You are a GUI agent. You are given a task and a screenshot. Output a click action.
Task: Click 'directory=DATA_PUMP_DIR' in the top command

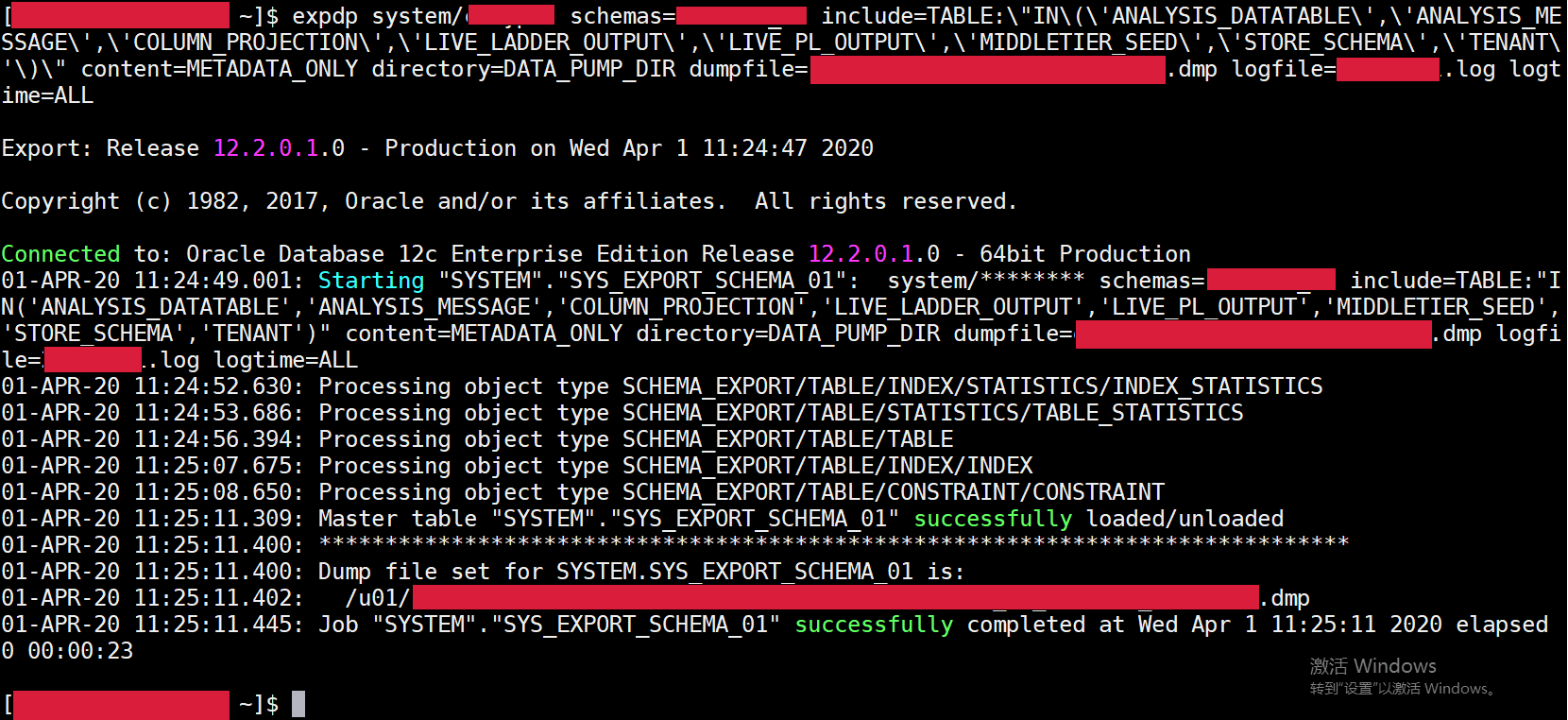[523, 69]
